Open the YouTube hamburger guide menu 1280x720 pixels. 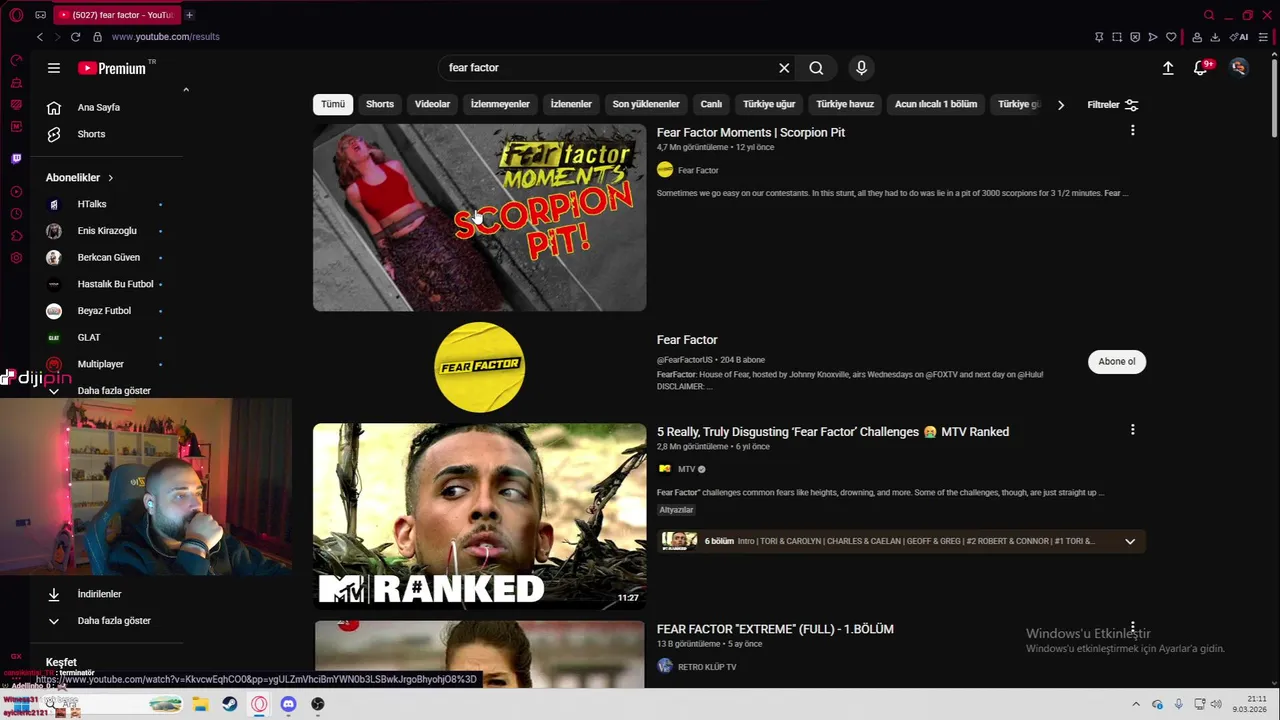(x=54, y=68)
